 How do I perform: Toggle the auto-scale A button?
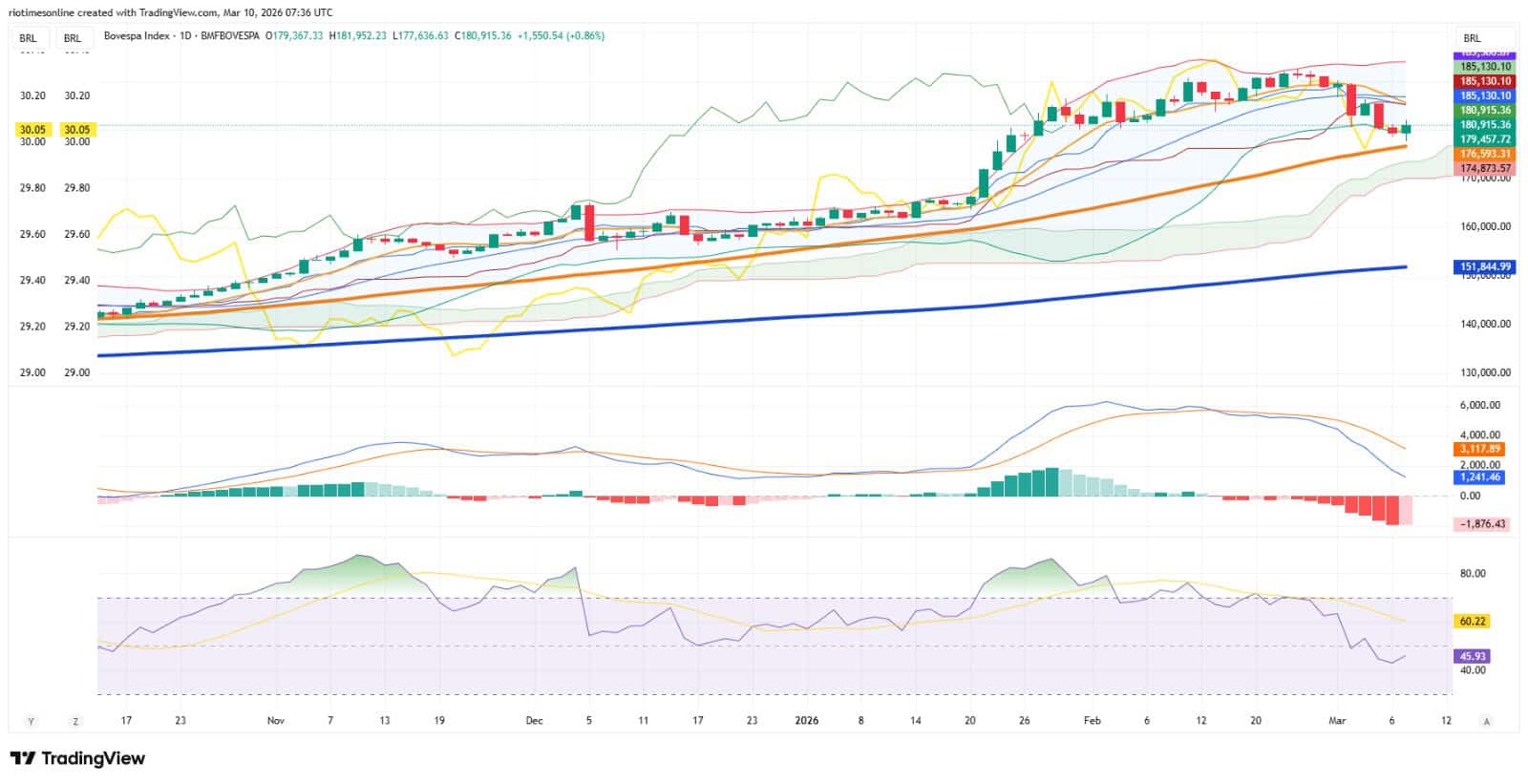pyautogui.click(x=1487, y=721)
